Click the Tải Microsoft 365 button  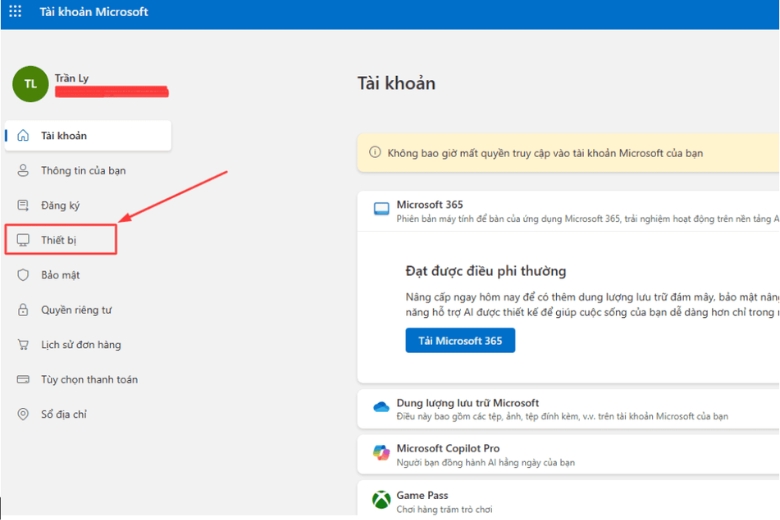click(x=460, y=340)
